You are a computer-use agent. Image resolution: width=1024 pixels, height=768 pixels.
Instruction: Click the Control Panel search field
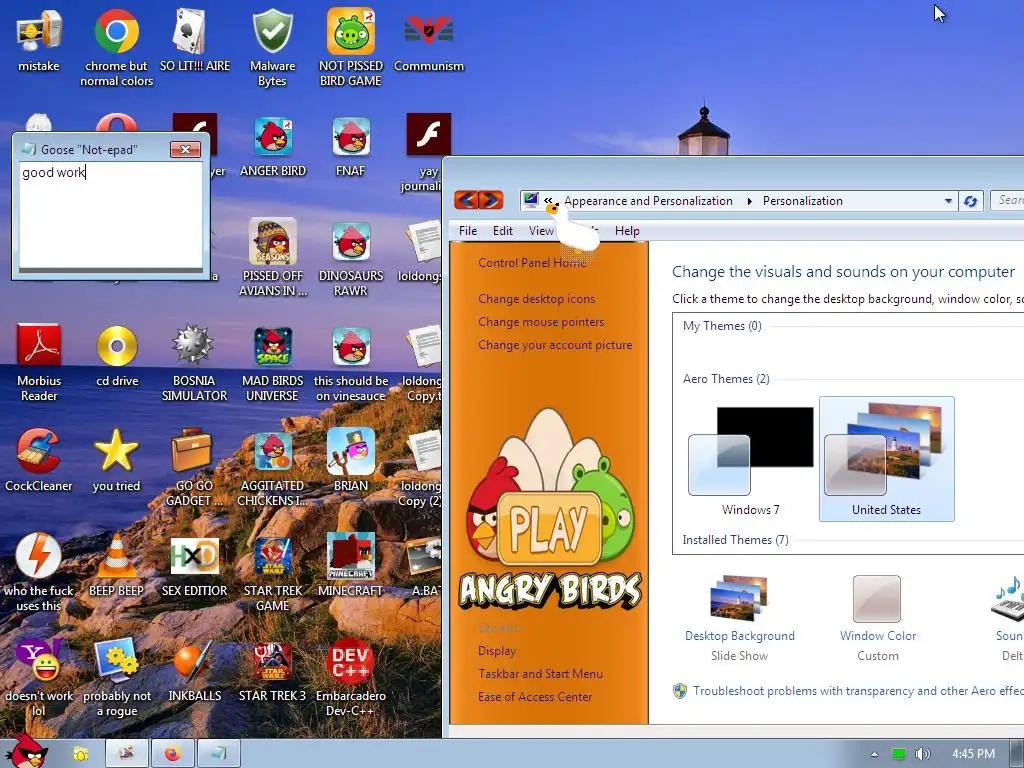pyautogui.click(x=1008, y=200)
